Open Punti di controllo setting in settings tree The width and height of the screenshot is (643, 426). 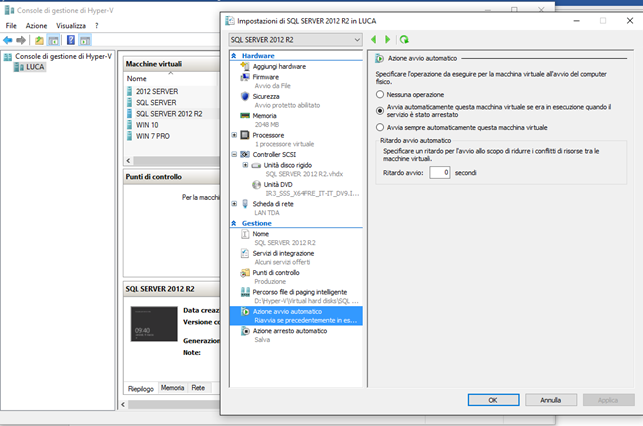(276, 273)
